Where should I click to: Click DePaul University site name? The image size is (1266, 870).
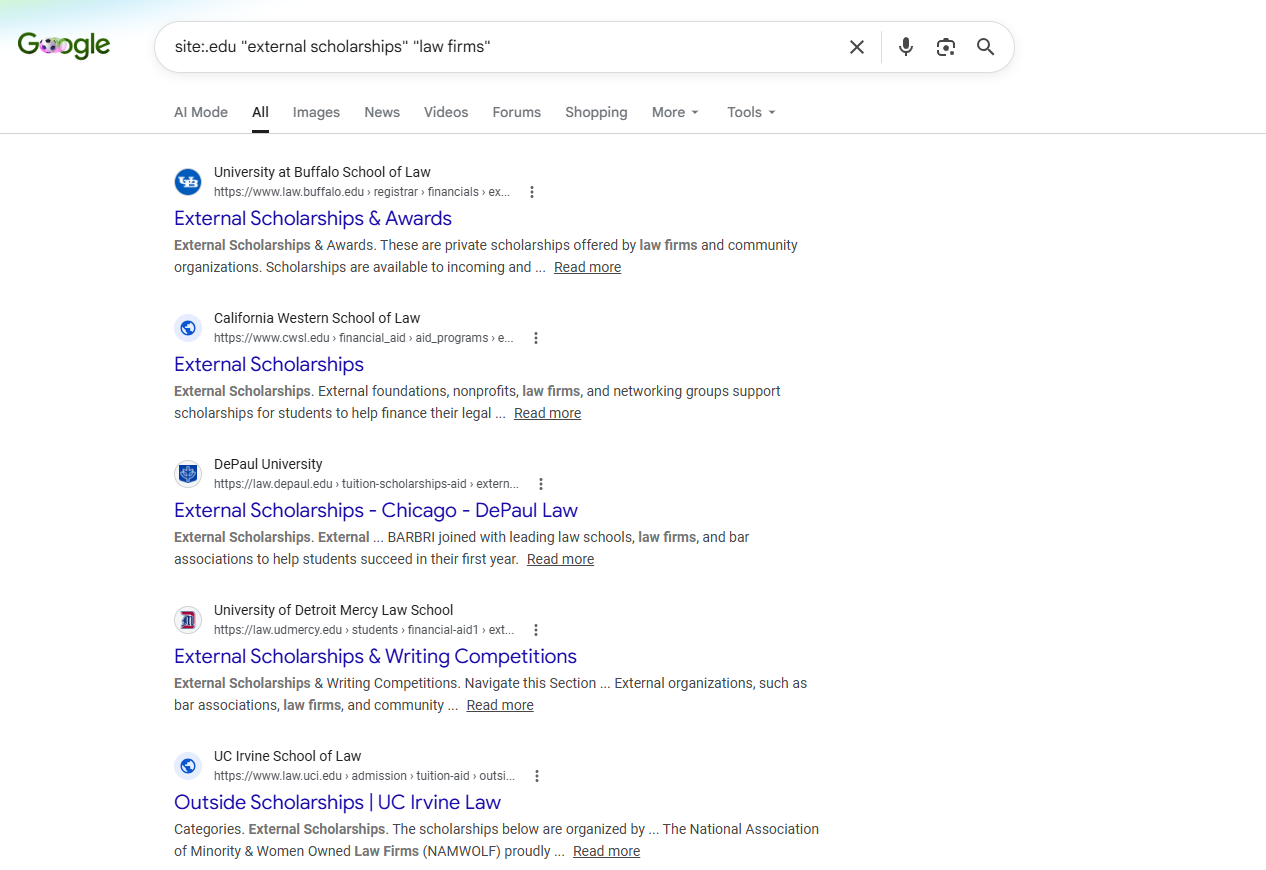(268, 464)
